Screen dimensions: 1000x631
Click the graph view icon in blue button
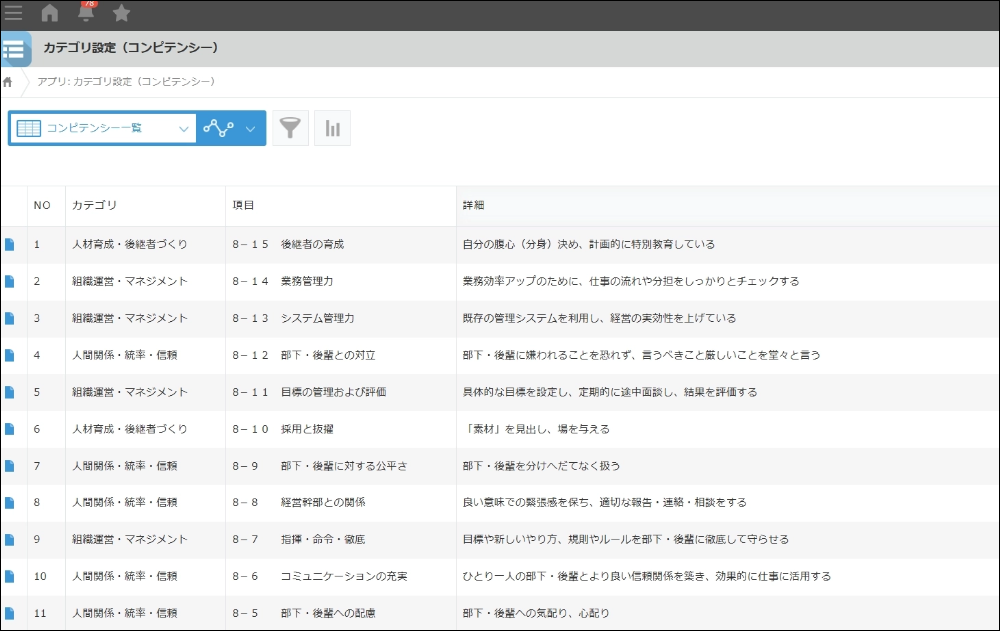pyautogui.click(x=218, y=128)
